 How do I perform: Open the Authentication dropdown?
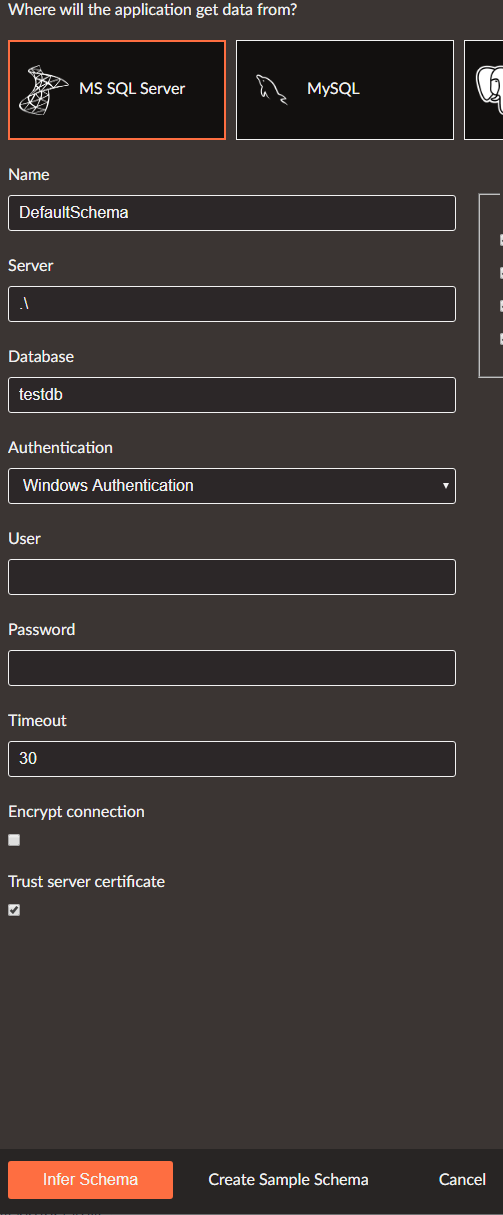232,485
